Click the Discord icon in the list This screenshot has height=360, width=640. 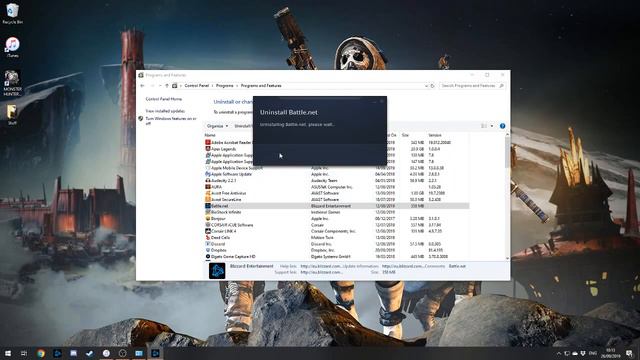pos(208,244)
